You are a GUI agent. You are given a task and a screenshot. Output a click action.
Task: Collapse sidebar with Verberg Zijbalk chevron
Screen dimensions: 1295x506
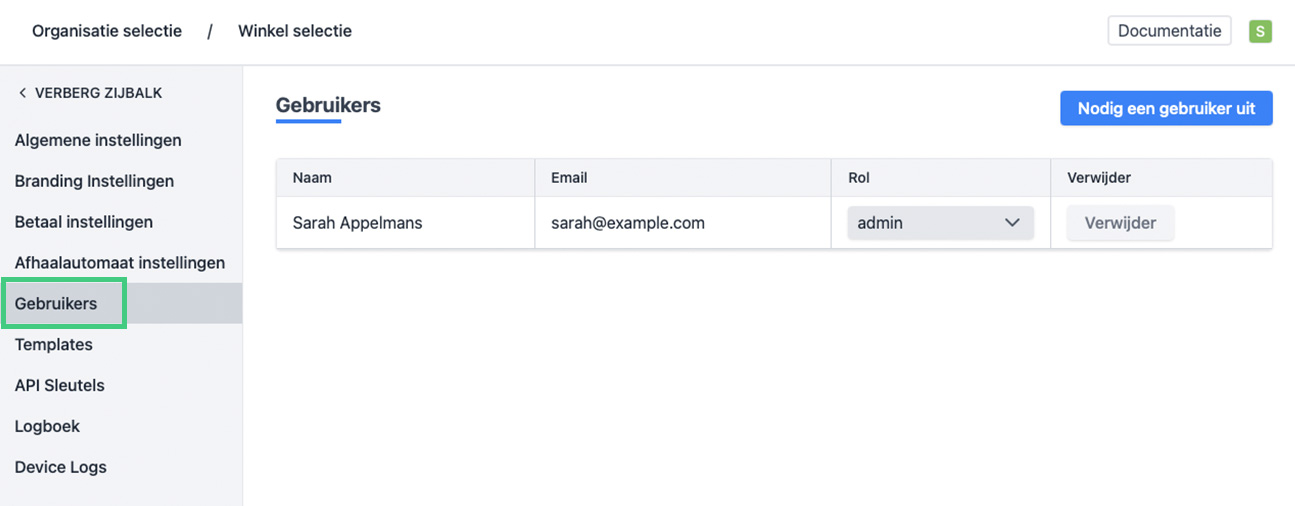pyautogui.click(x=22, y=93)
